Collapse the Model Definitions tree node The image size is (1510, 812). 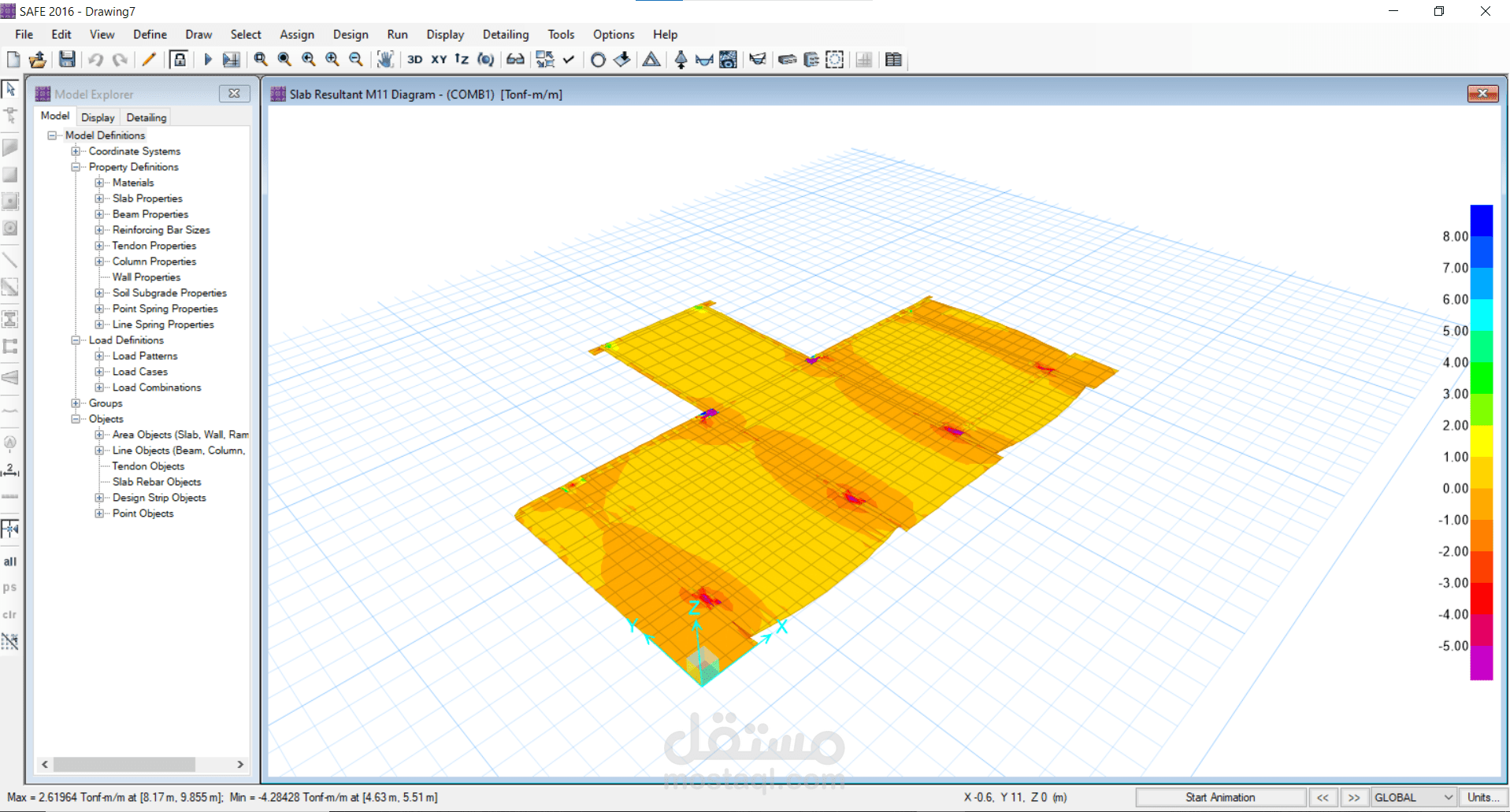(53, 135)
